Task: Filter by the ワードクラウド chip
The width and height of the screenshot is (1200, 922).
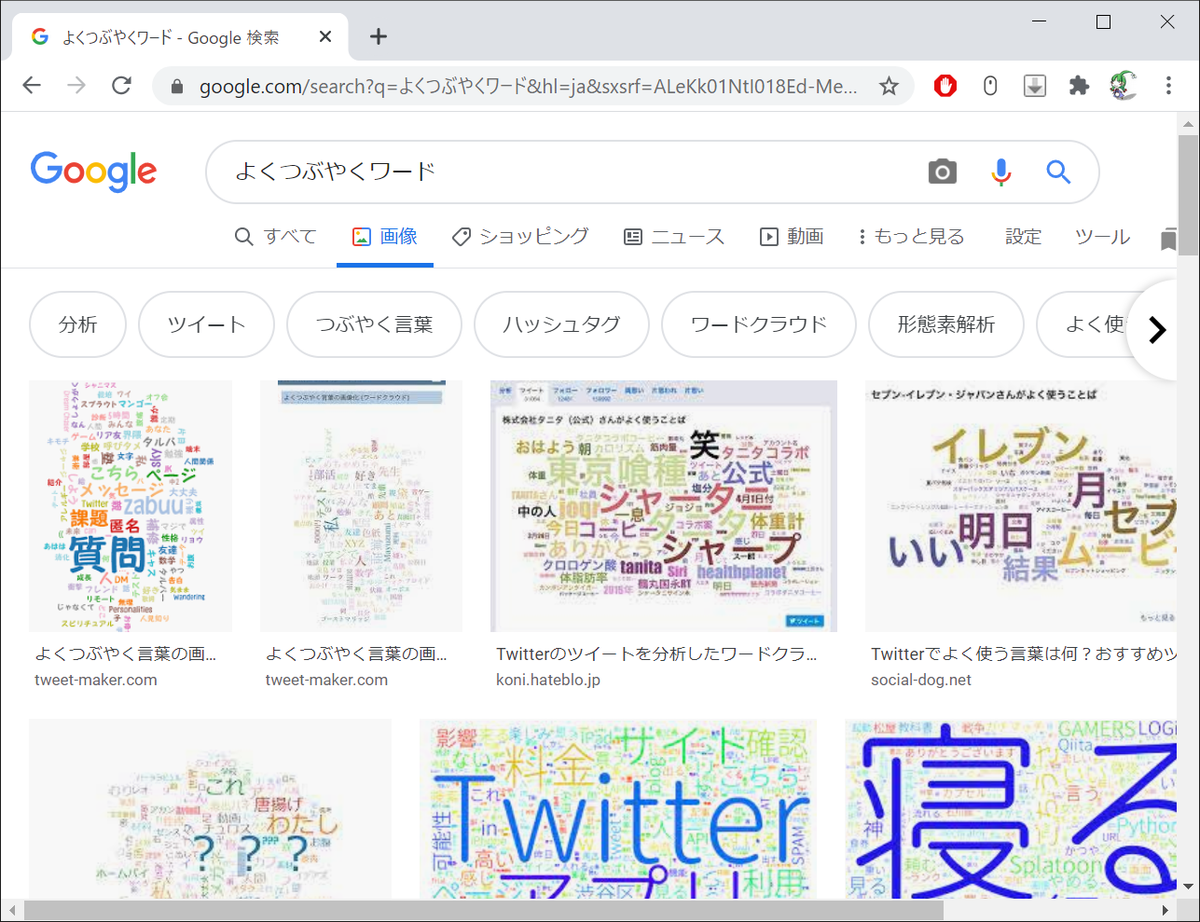Action: (x=759, y=324)
